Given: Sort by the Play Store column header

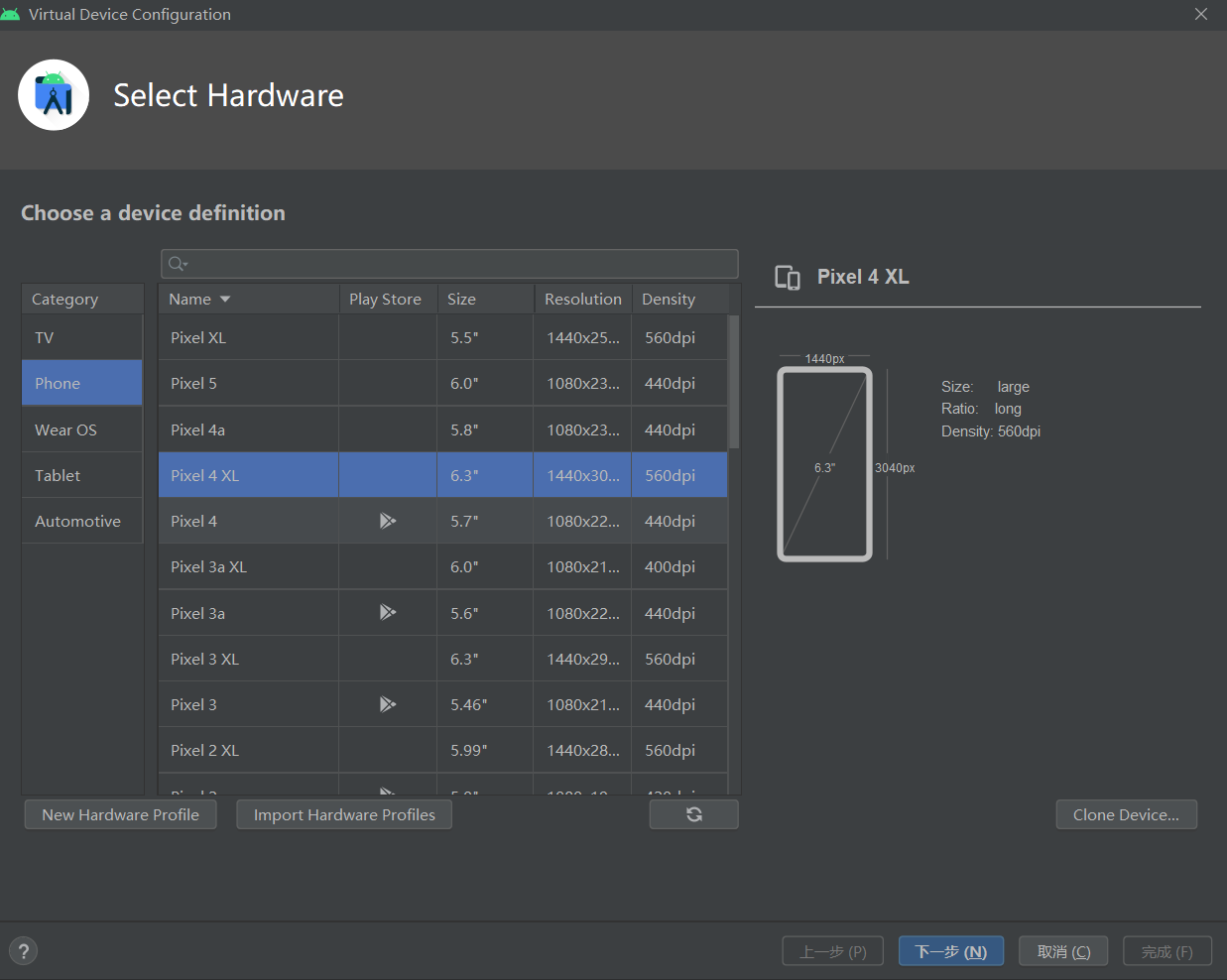Looking at the screenshot, I should 388,299.
